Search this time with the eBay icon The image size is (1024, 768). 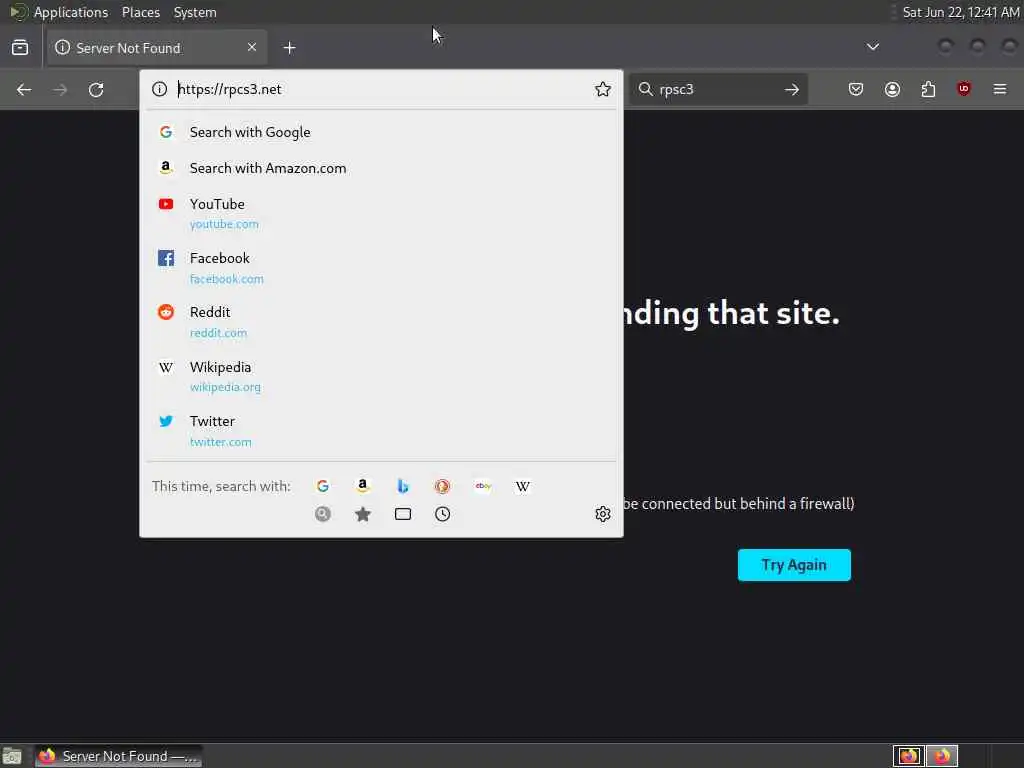(x=483, y=486)
